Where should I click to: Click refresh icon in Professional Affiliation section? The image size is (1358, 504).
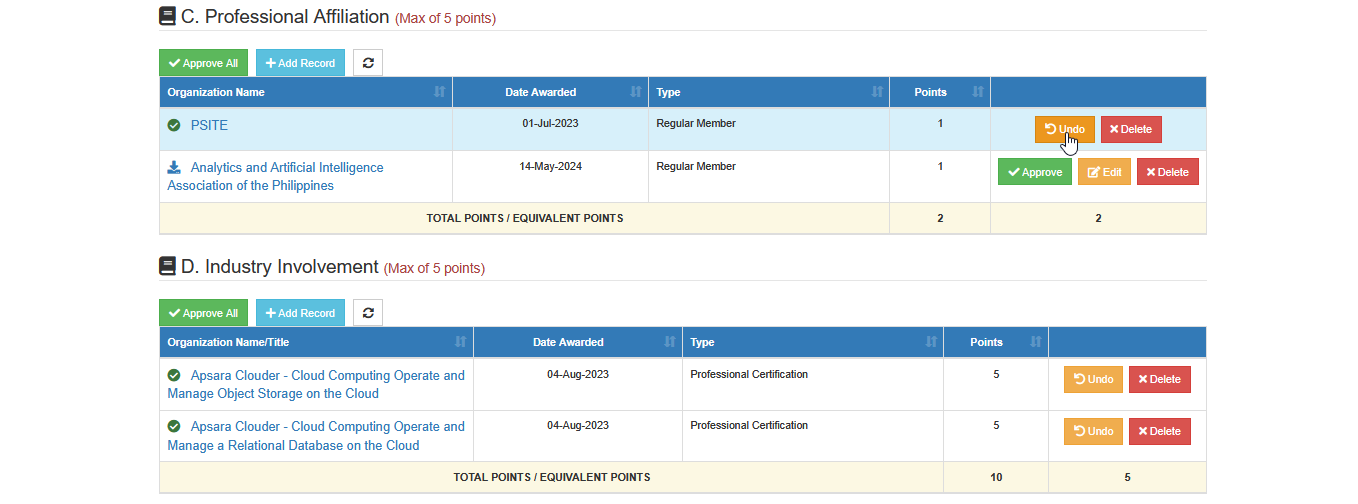click(368, 63)
